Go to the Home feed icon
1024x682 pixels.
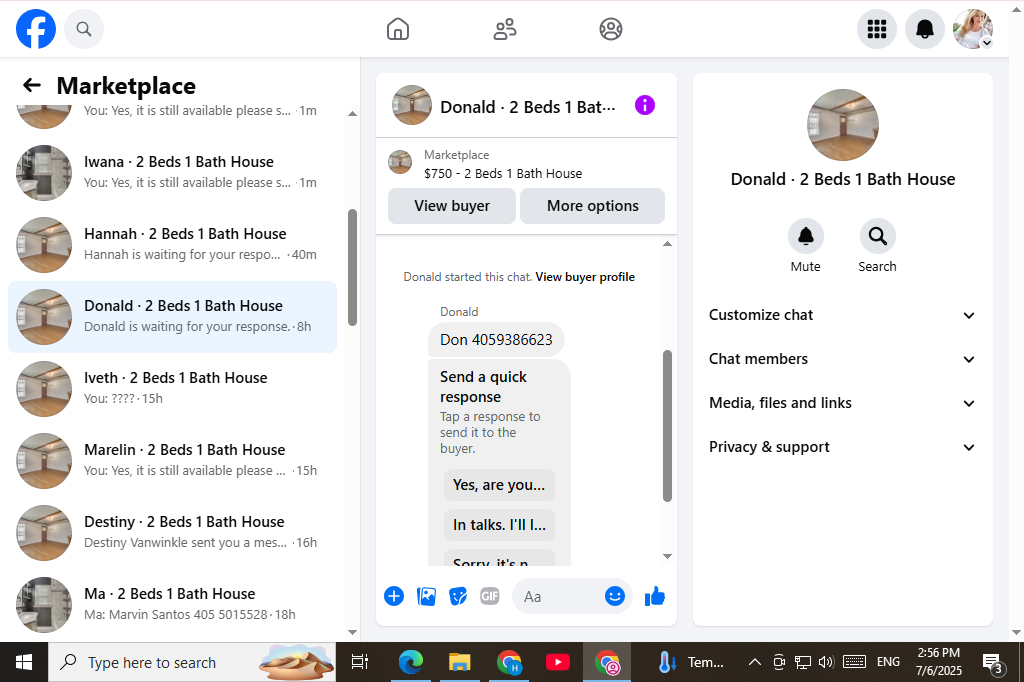click(x=398, y=29)
